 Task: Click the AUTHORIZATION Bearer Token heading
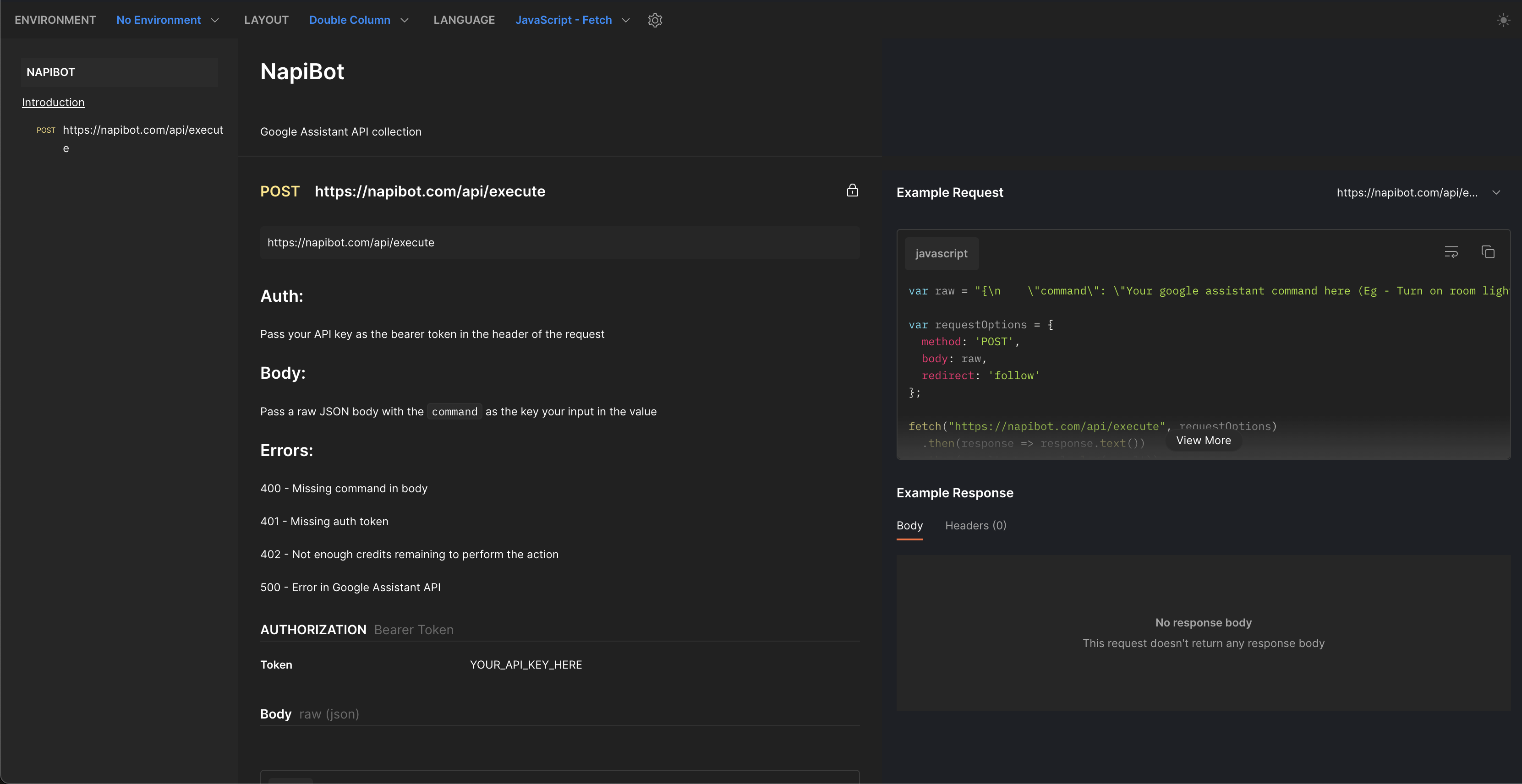pos(357,630)
